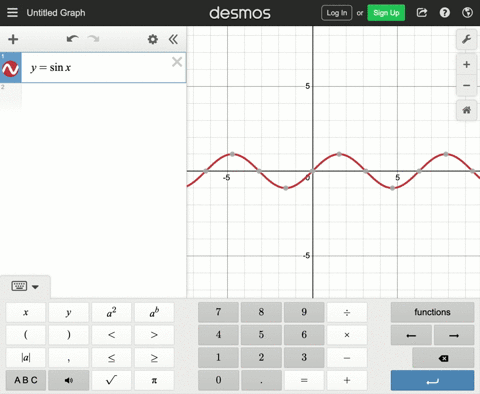The width and height of the screenshot is (480, 394).
Task: Toggle the keypad with keyboard icon
Action: 25,286
